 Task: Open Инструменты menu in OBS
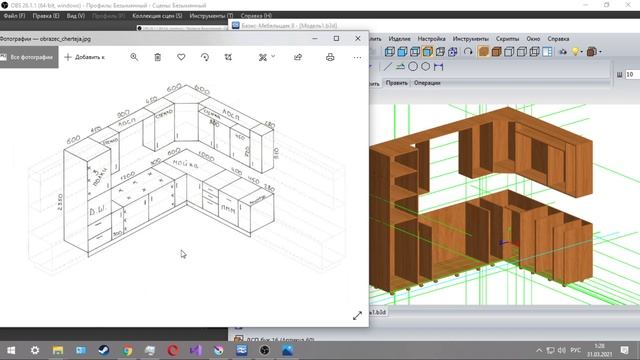click(x=211, y=16)
